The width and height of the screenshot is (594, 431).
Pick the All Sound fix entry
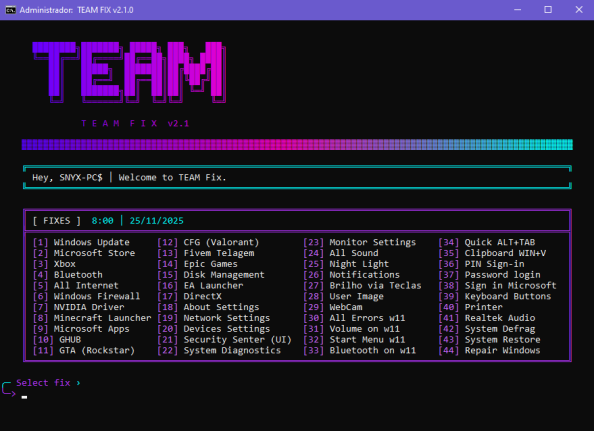pyautogui.click(x=341, y=253)
